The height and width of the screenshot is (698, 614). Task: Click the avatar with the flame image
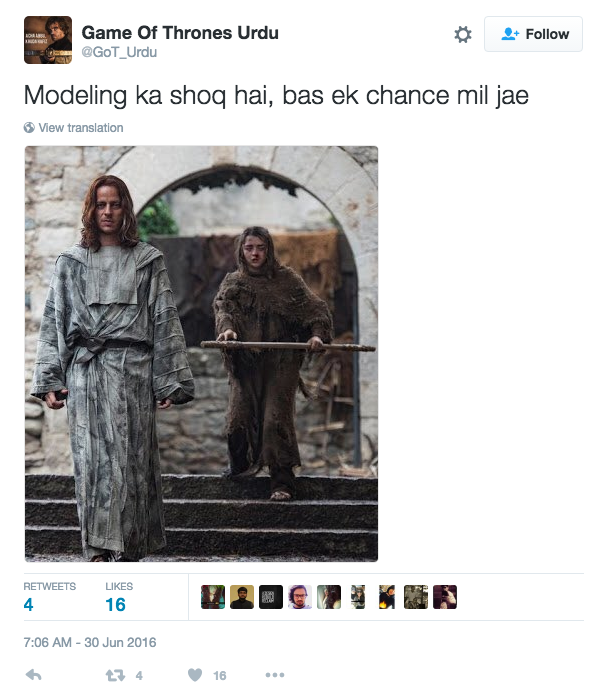tap(387, 597)
